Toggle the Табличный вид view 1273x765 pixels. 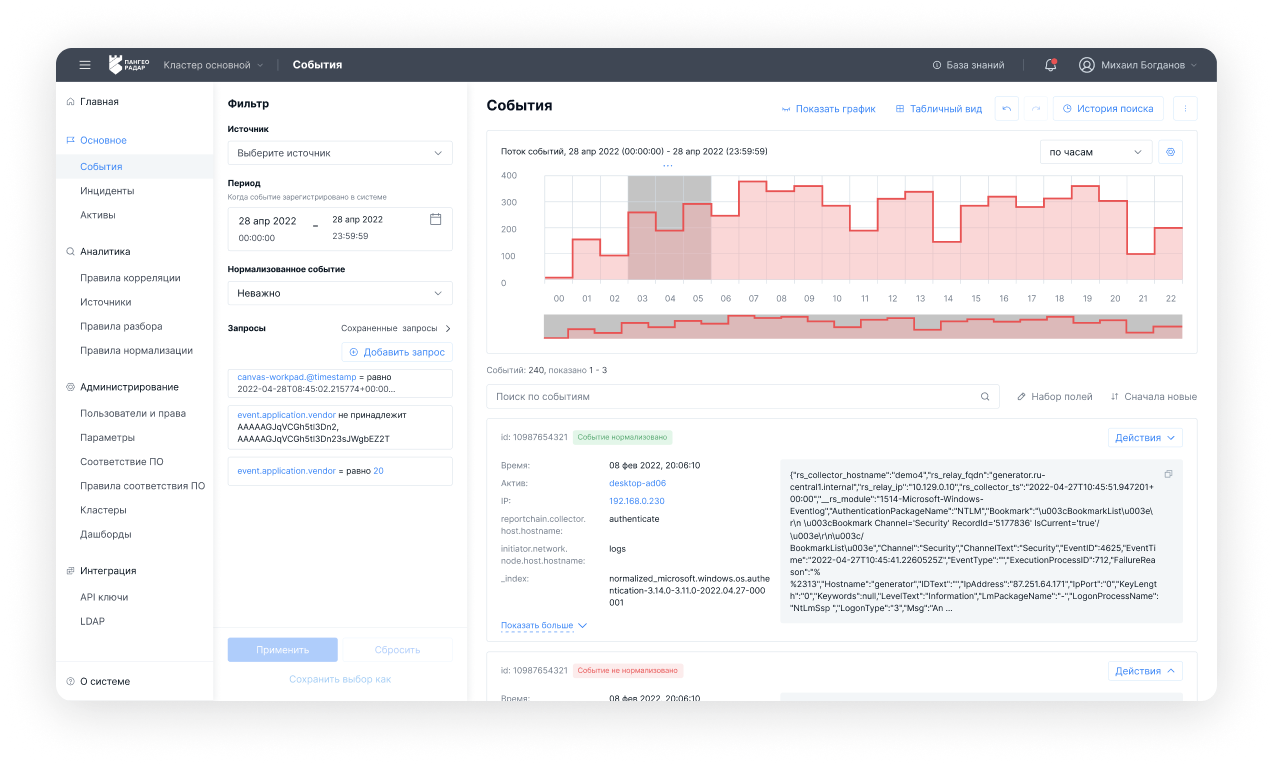coord(938,109)
